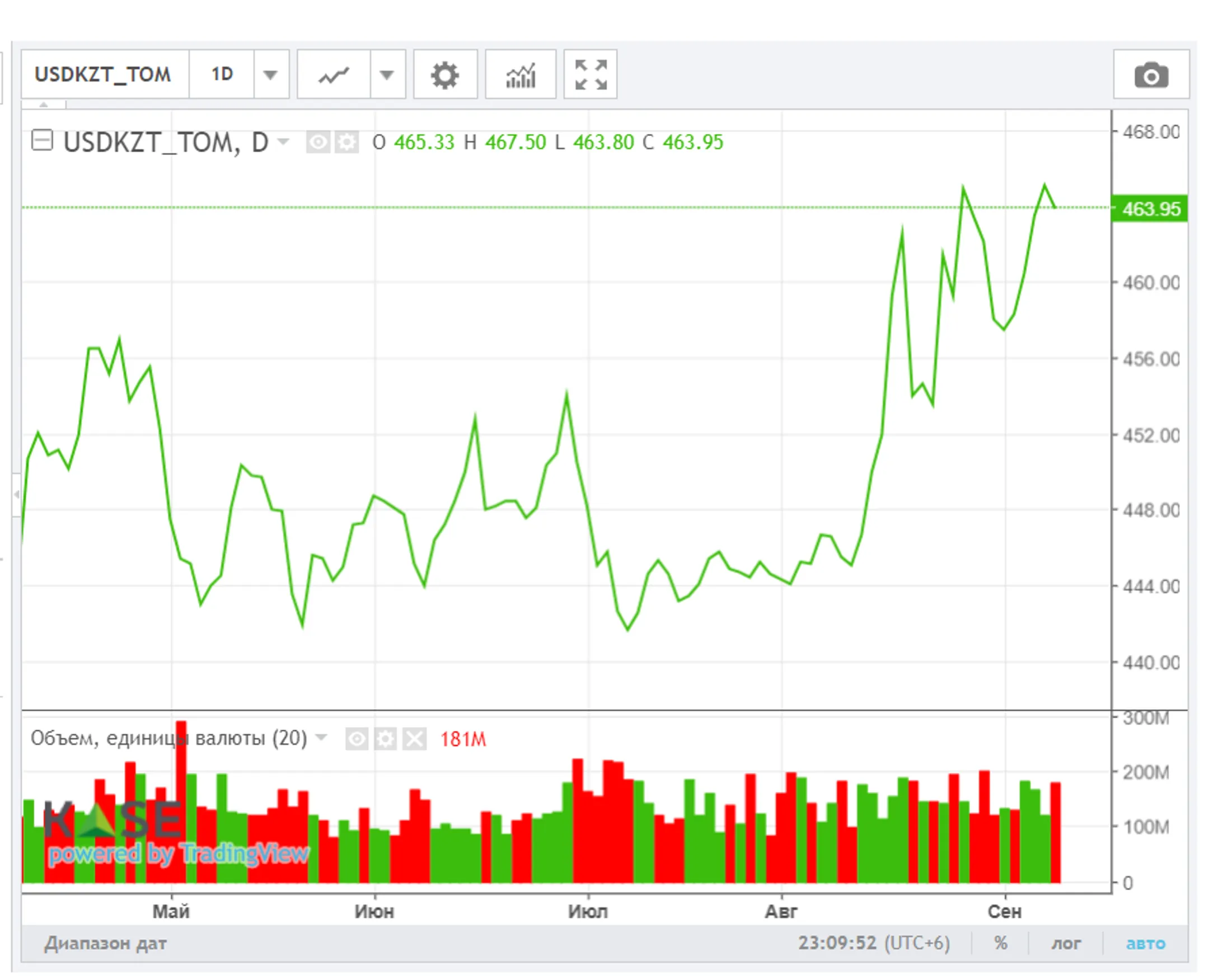Collapse the USDKZT_TOM legend with minus box
This screenshot has width=1209, height=980.
(43, 140)
